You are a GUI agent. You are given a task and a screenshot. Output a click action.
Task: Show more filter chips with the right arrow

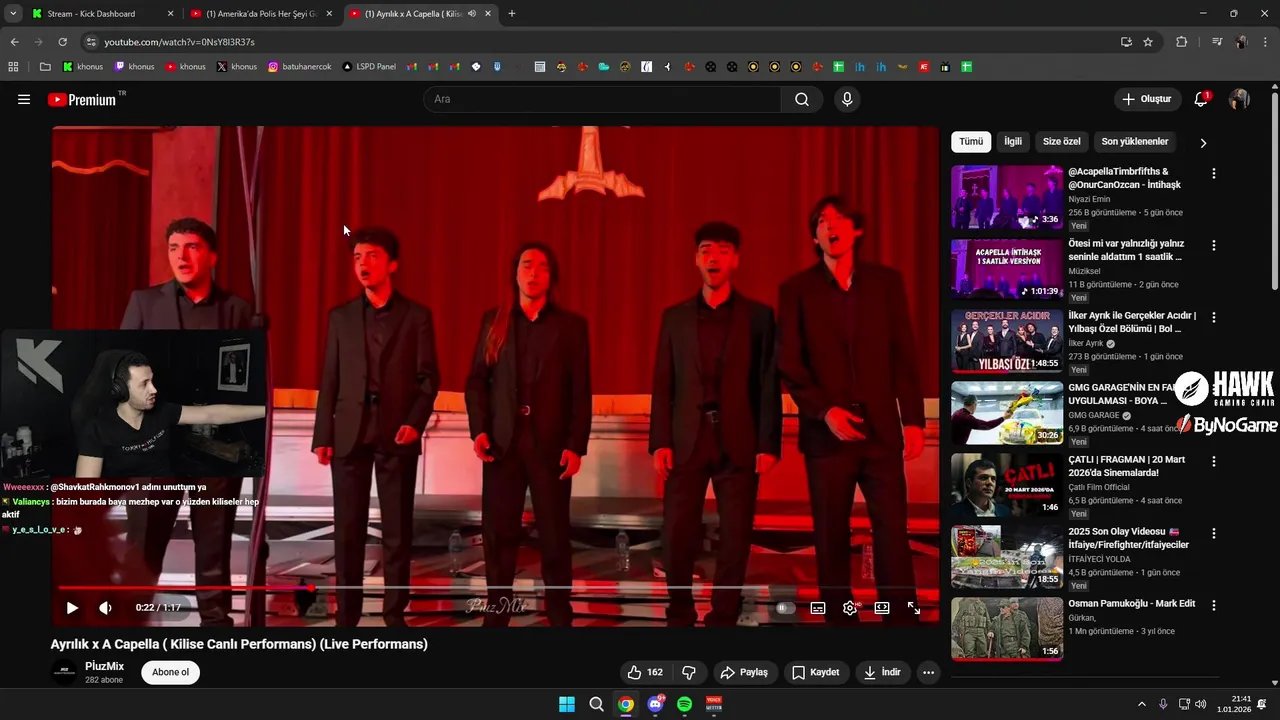[x=1203, y=143]
